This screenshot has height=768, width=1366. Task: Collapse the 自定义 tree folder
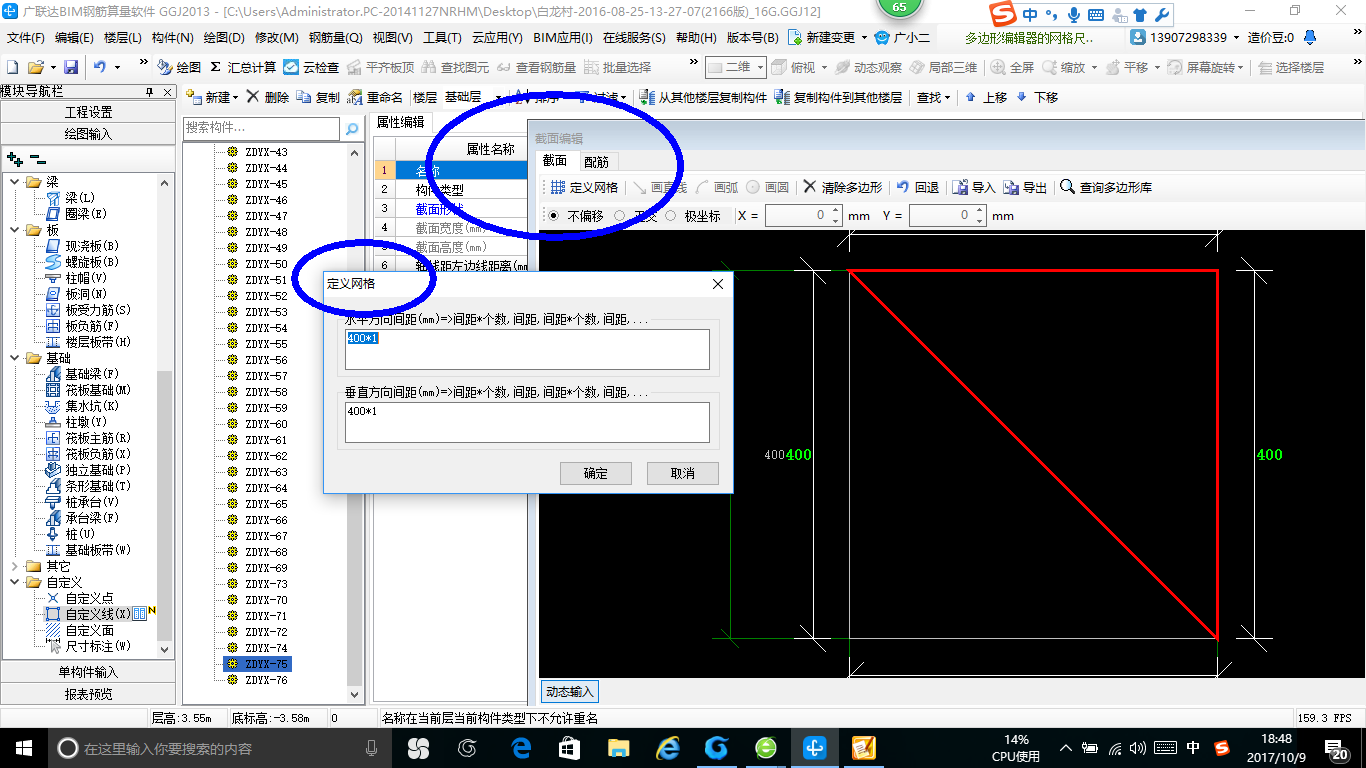click(15, 582)
